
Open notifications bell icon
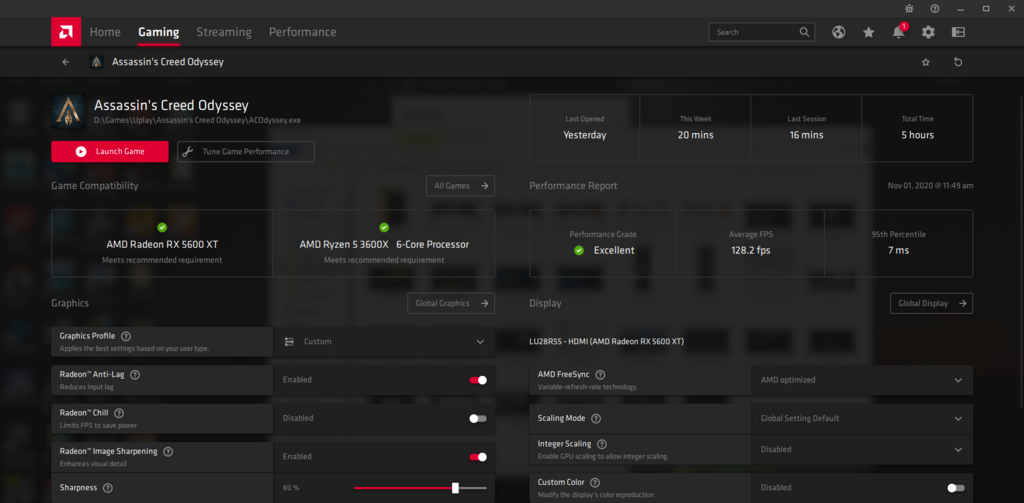point(898,32)
